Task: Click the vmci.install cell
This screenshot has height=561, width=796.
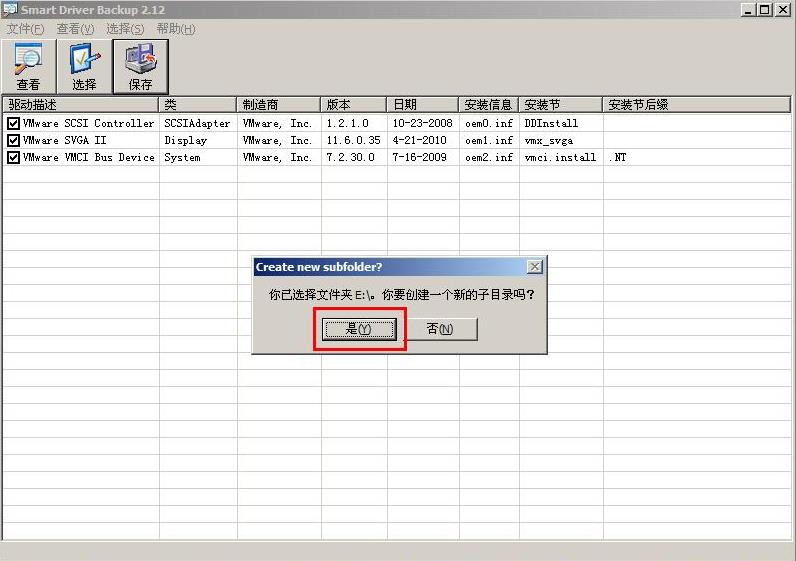Action: pos(560,157)
